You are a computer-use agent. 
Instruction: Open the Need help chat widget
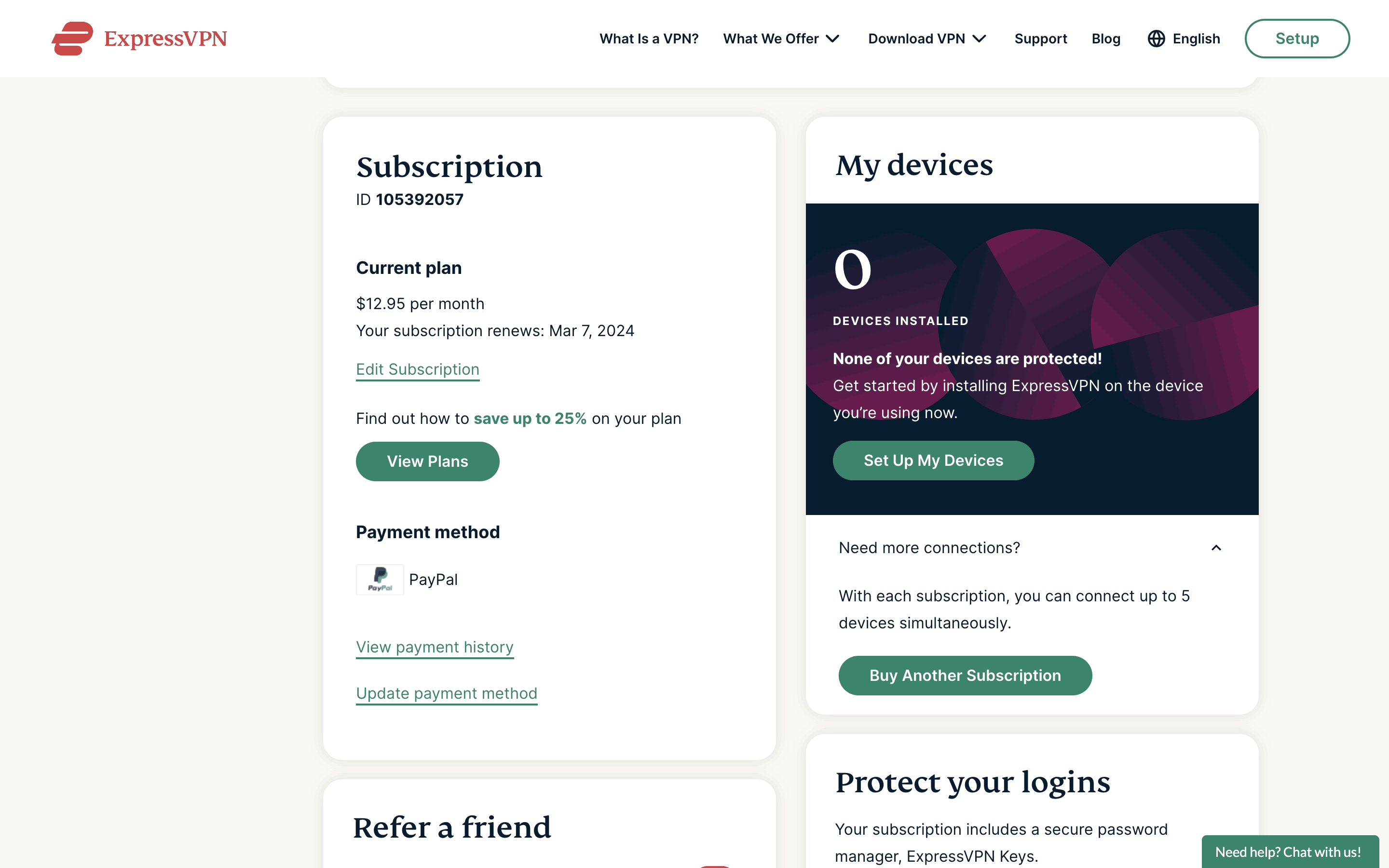point(1289,852)
